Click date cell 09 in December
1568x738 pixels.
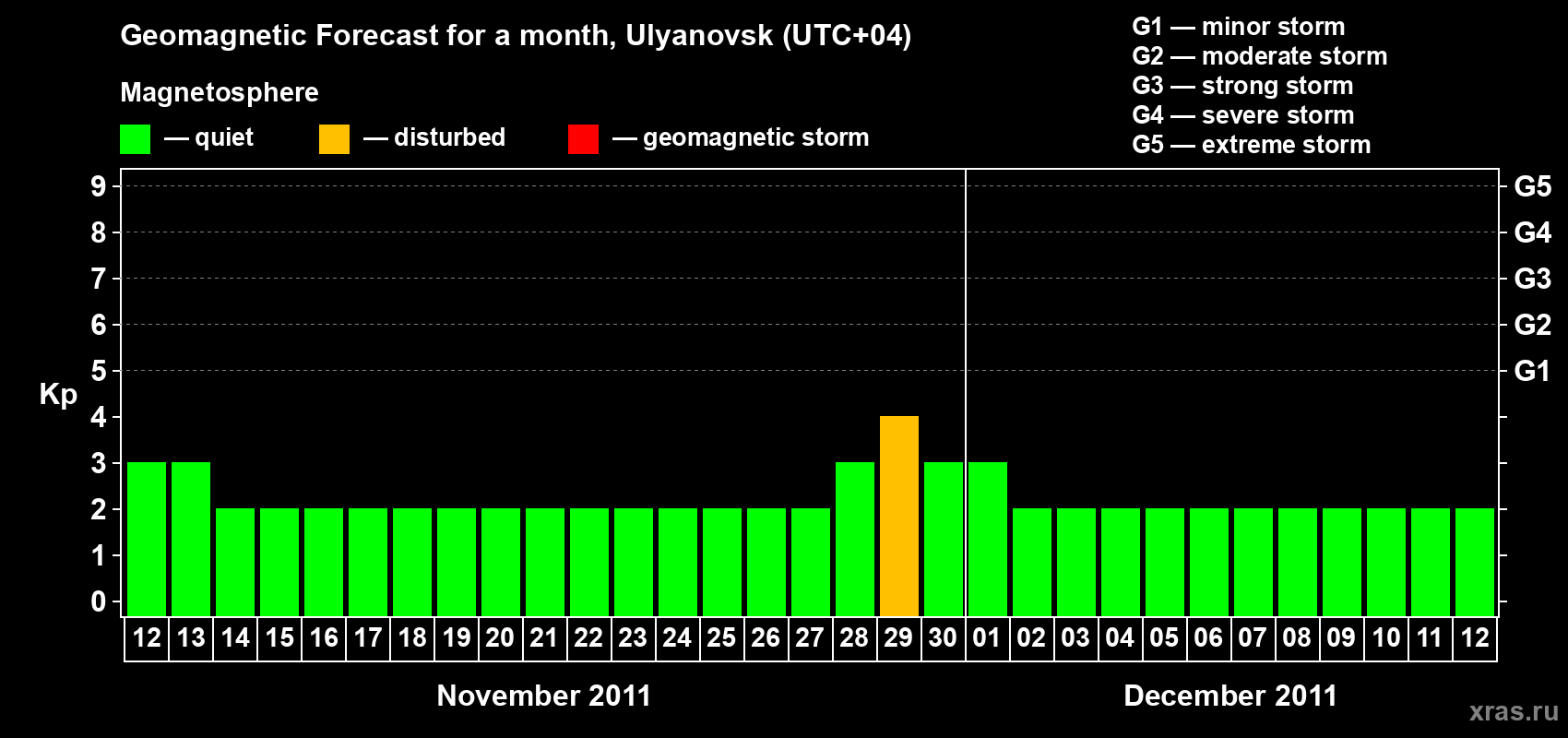click(1342, 638)
